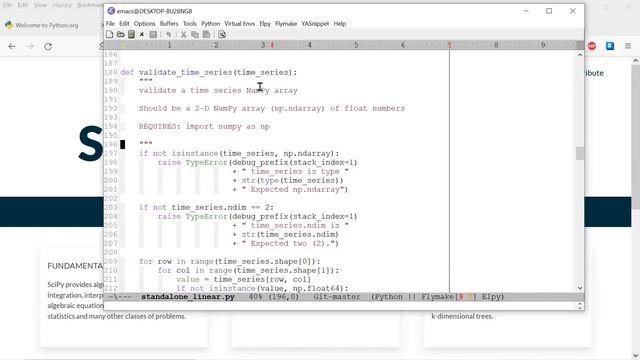The height and width of the screenshot is (360, 640).
Task: Click Git-master in the mode line
Action: (337, 297)
